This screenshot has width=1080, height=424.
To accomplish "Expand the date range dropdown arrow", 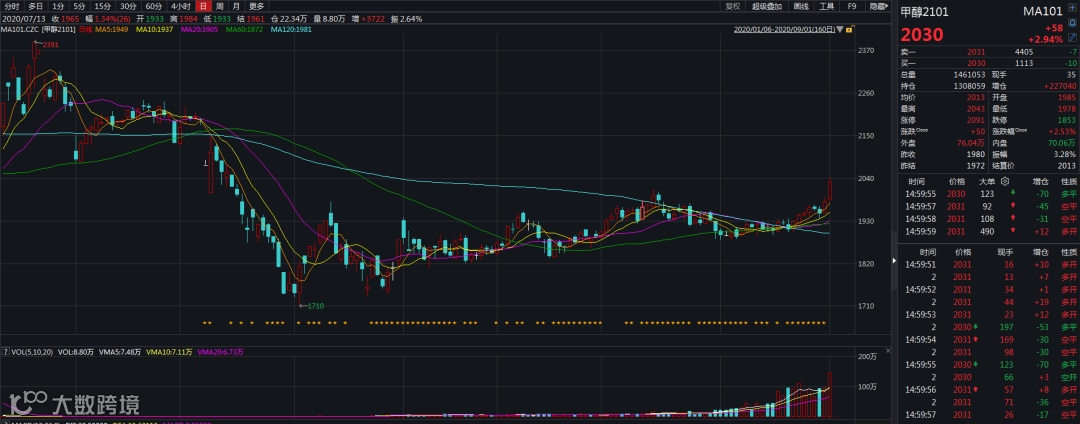I will [840, 30].
